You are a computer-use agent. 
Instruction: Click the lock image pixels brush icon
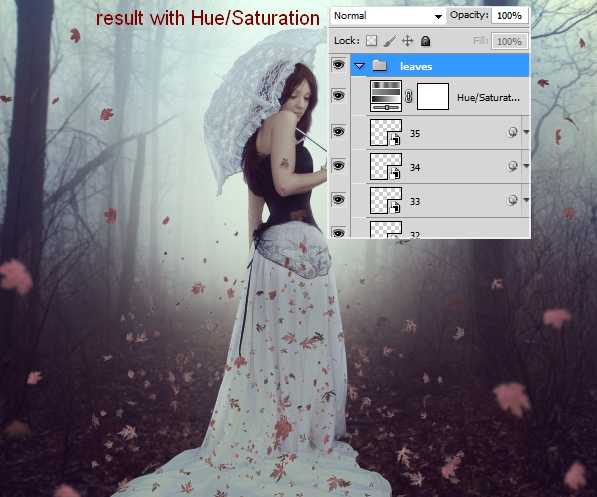coord(389,41)
